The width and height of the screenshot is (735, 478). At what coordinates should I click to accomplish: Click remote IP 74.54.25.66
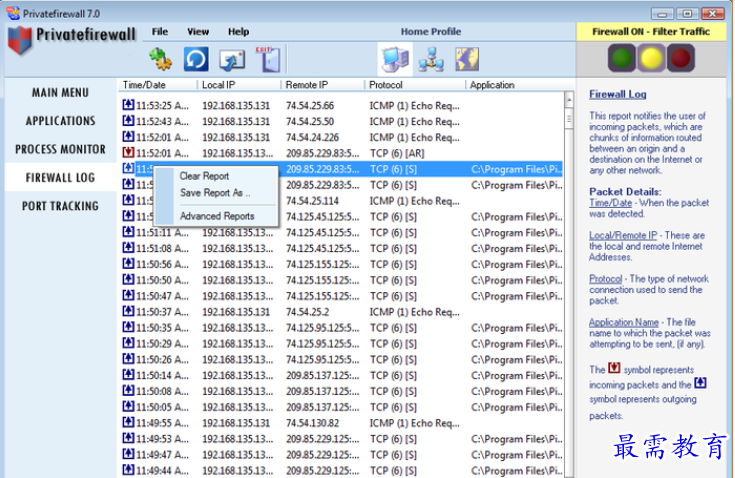tap(310, 106)
